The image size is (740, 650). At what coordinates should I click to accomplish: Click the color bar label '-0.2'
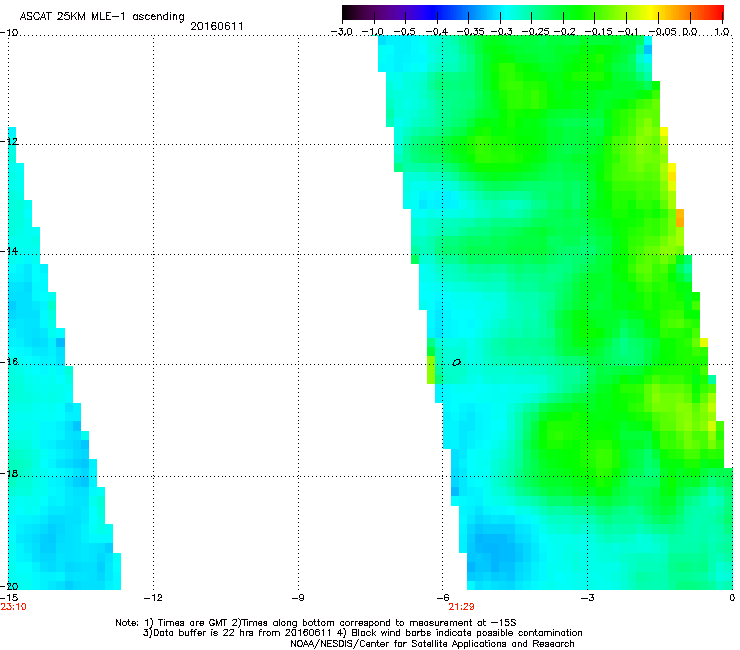(564, 32)
